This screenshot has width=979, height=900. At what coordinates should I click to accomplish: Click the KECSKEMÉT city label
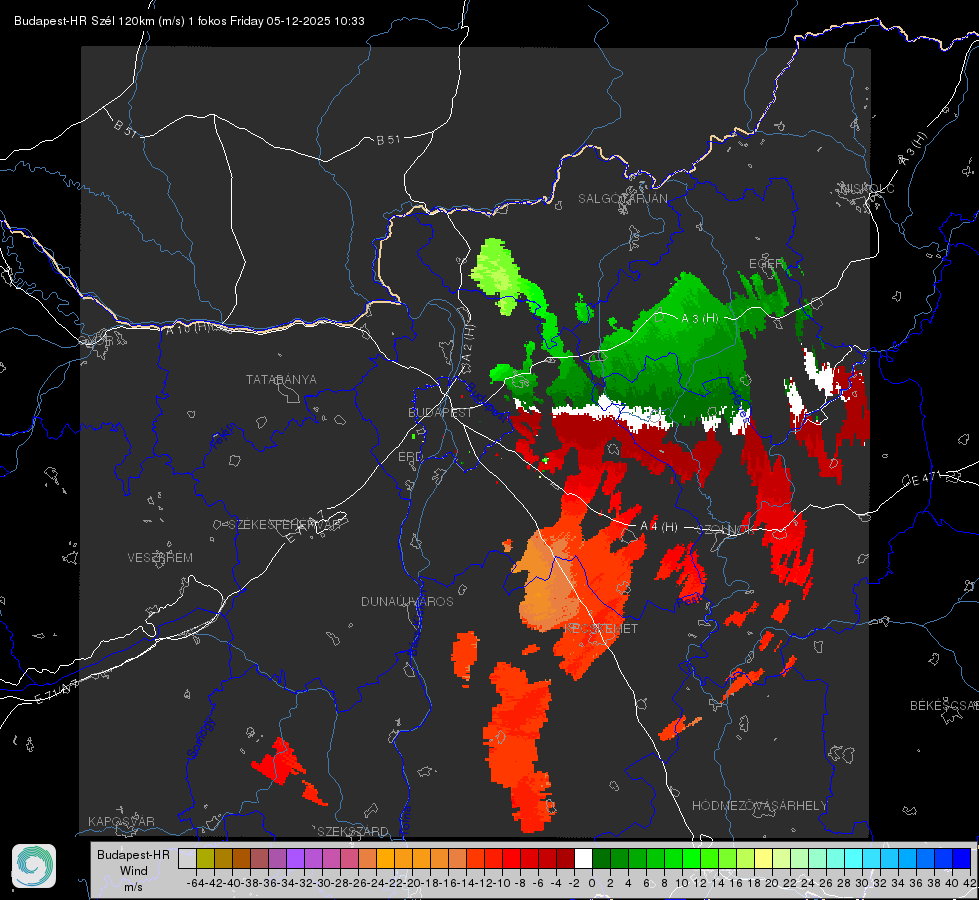(x=601, y=629)
